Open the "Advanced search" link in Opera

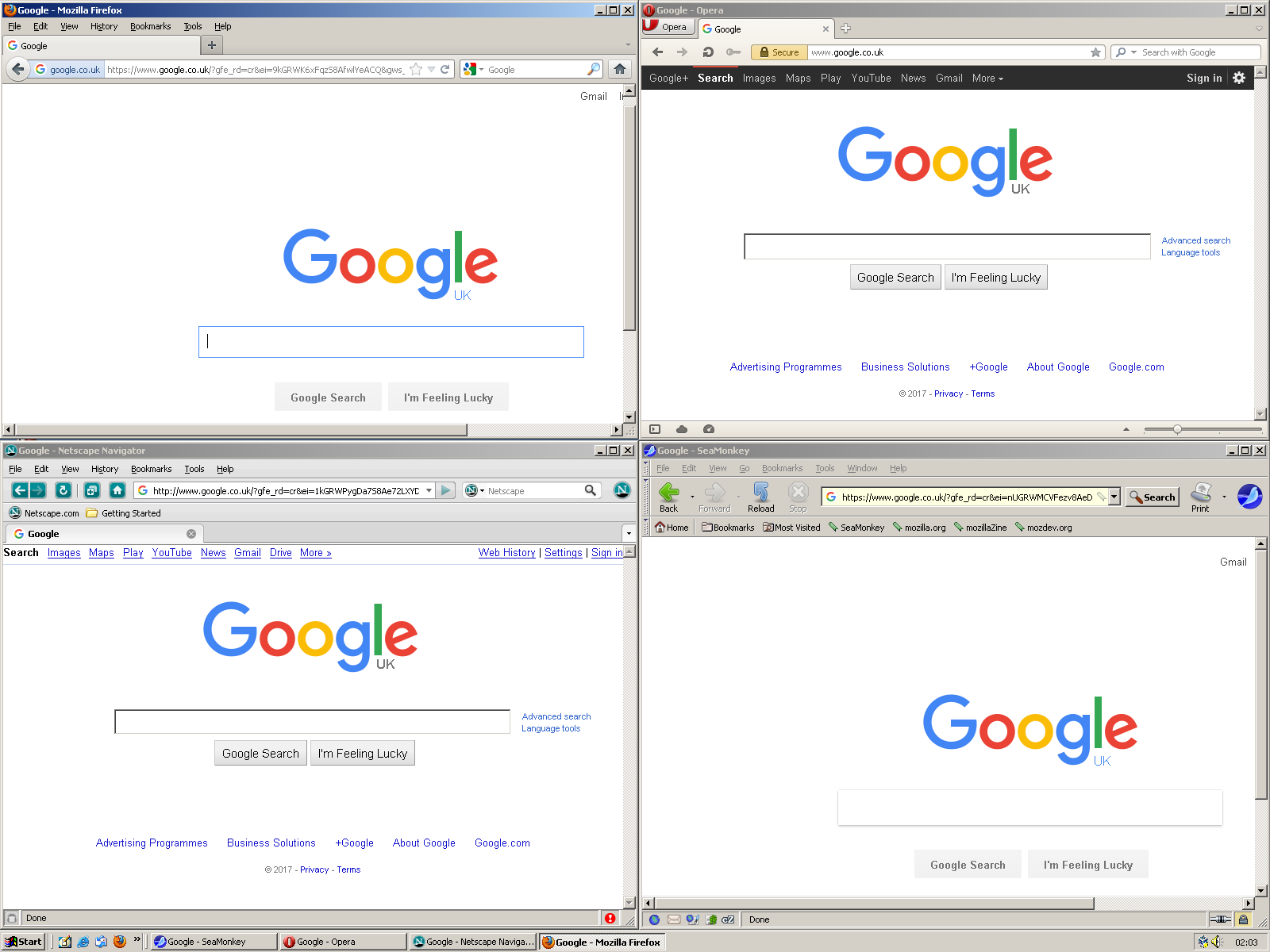pyautogui.click(x=1195, y=240)
